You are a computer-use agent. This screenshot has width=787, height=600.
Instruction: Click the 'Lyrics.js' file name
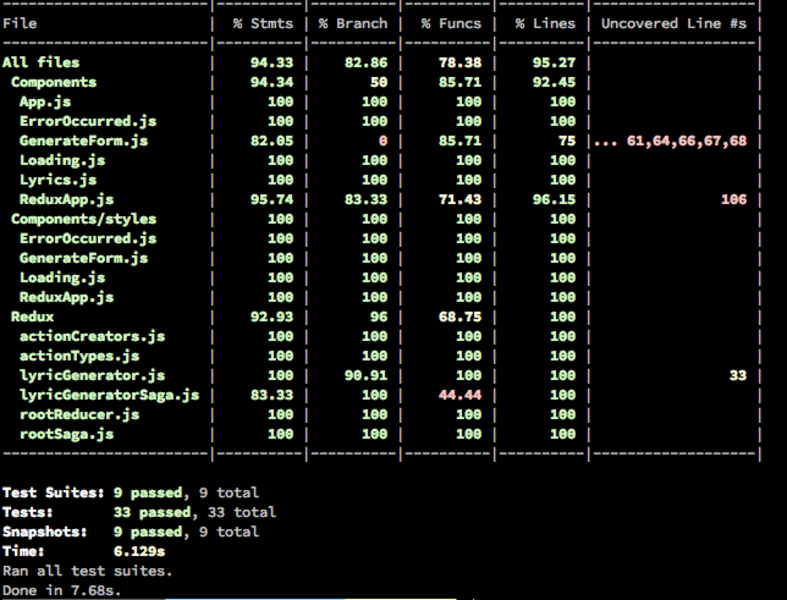(x=58, y=180)
